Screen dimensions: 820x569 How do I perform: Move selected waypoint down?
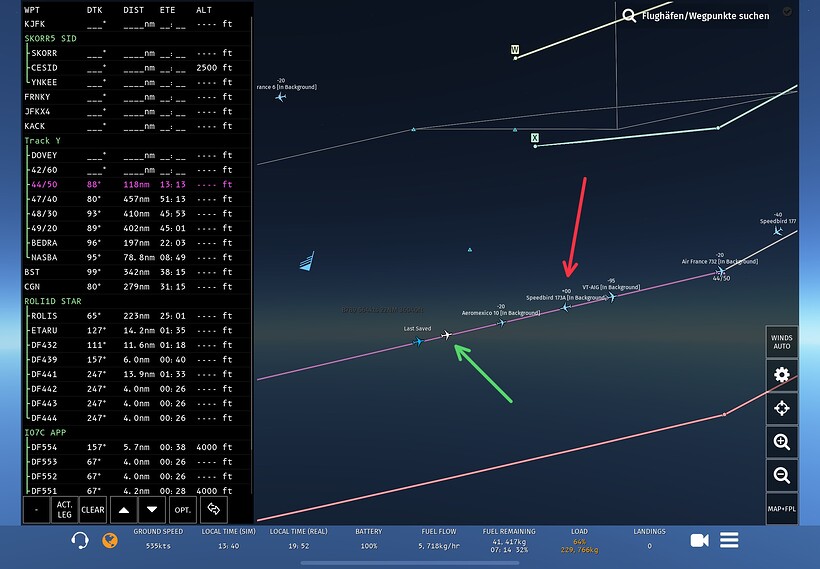[x=152, y=509]
